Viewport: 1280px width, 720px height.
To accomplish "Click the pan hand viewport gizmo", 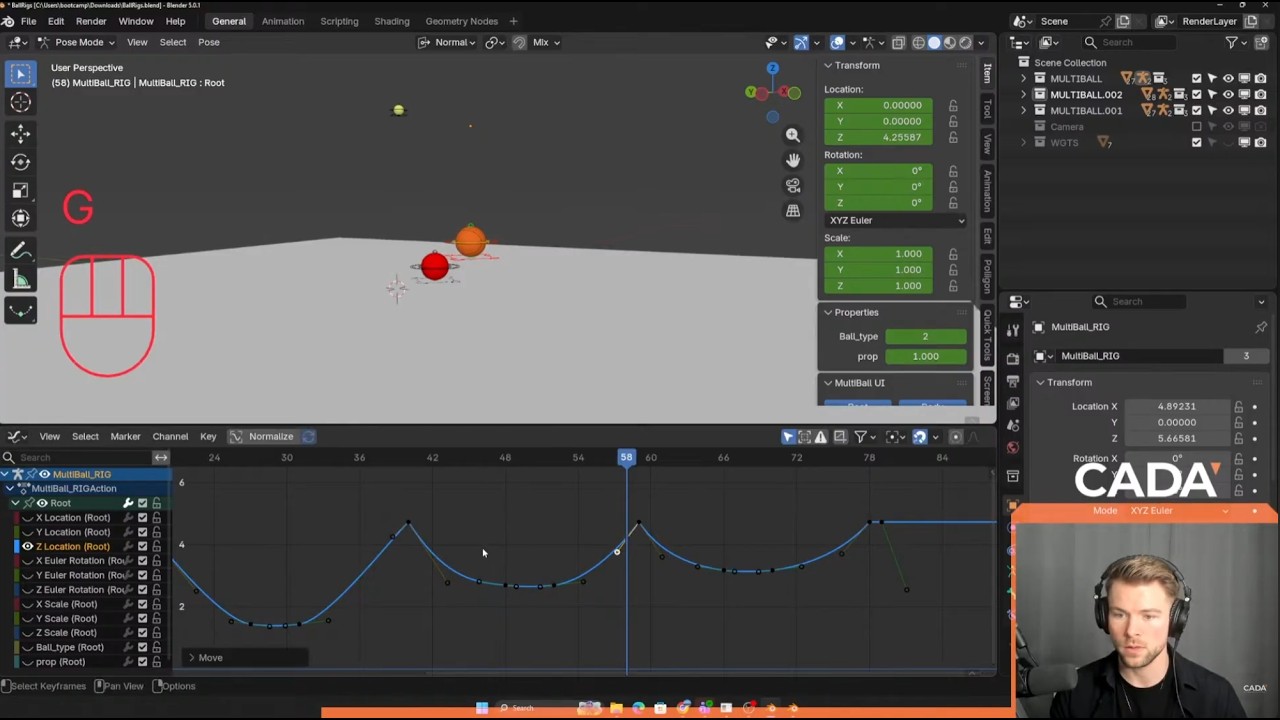I will coord(793,160).
